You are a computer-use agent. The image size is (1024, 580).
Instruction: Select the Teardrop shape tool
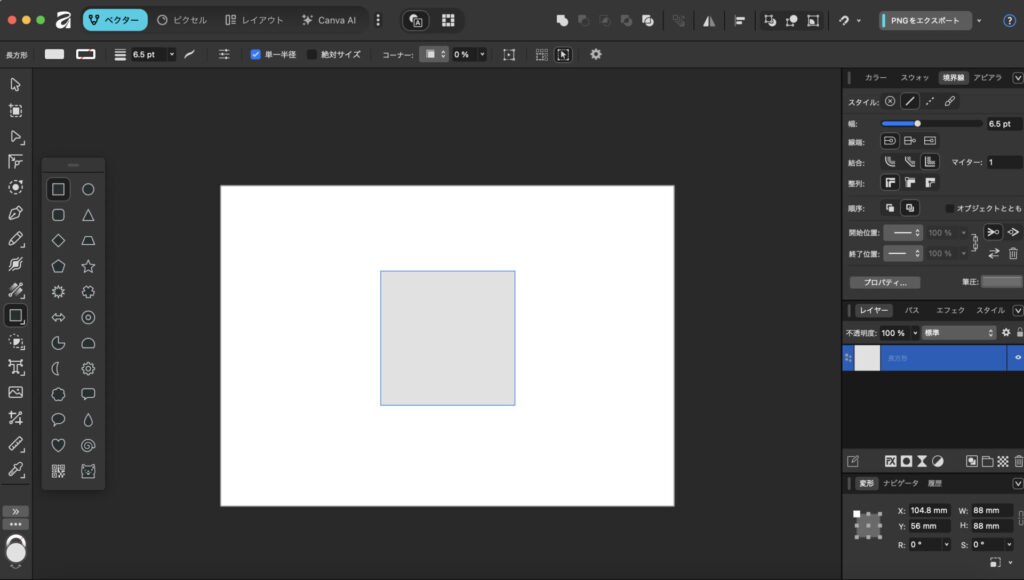click(88, 420)
